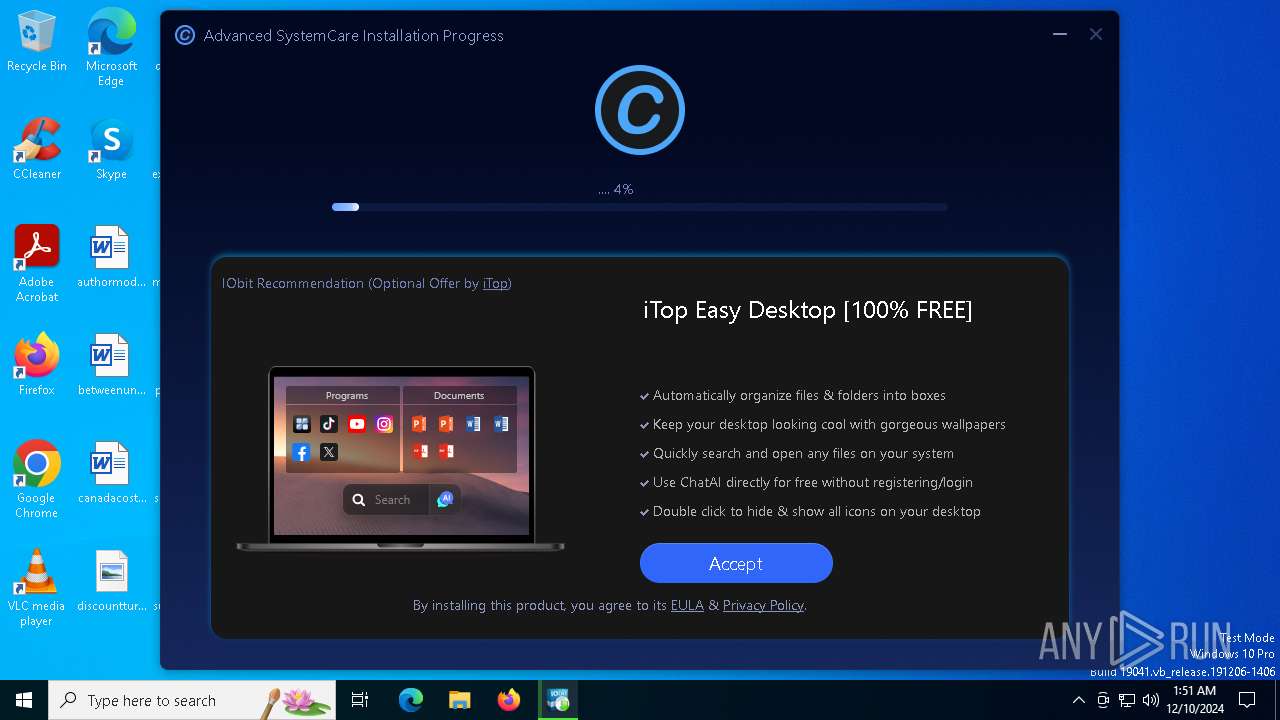Screen dimensions: 1280x720
Task: Click the installation progress bar
Action: click(x=640, y=207)
